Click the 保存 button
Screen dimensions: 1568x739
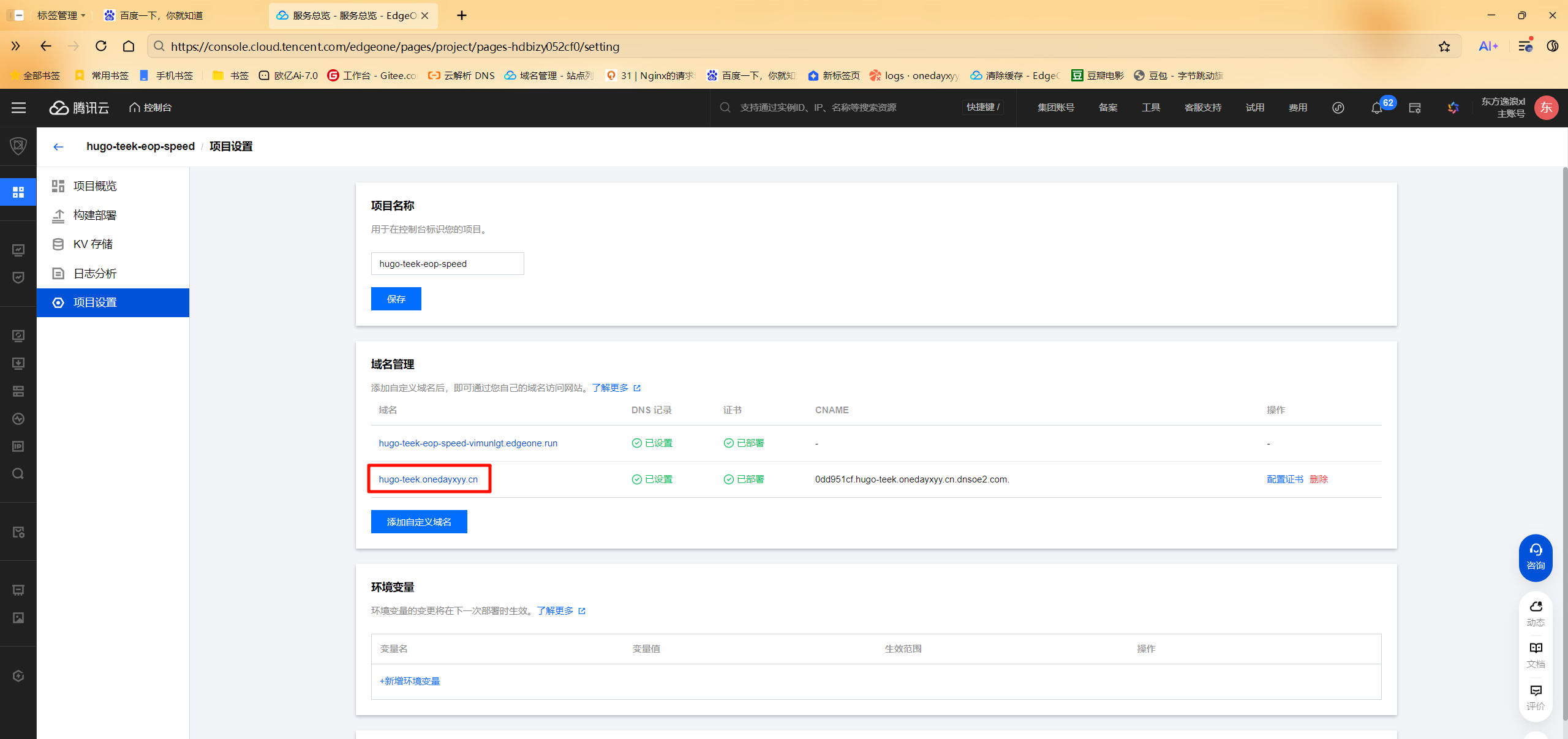(x=396, y=299)
